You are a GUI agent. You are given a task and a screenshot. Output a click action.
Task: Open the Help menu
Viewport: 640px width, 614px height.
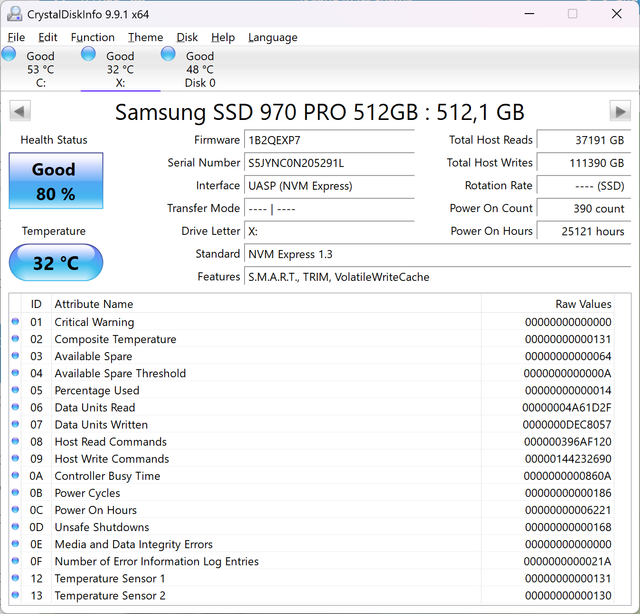[x=223, y=37]
